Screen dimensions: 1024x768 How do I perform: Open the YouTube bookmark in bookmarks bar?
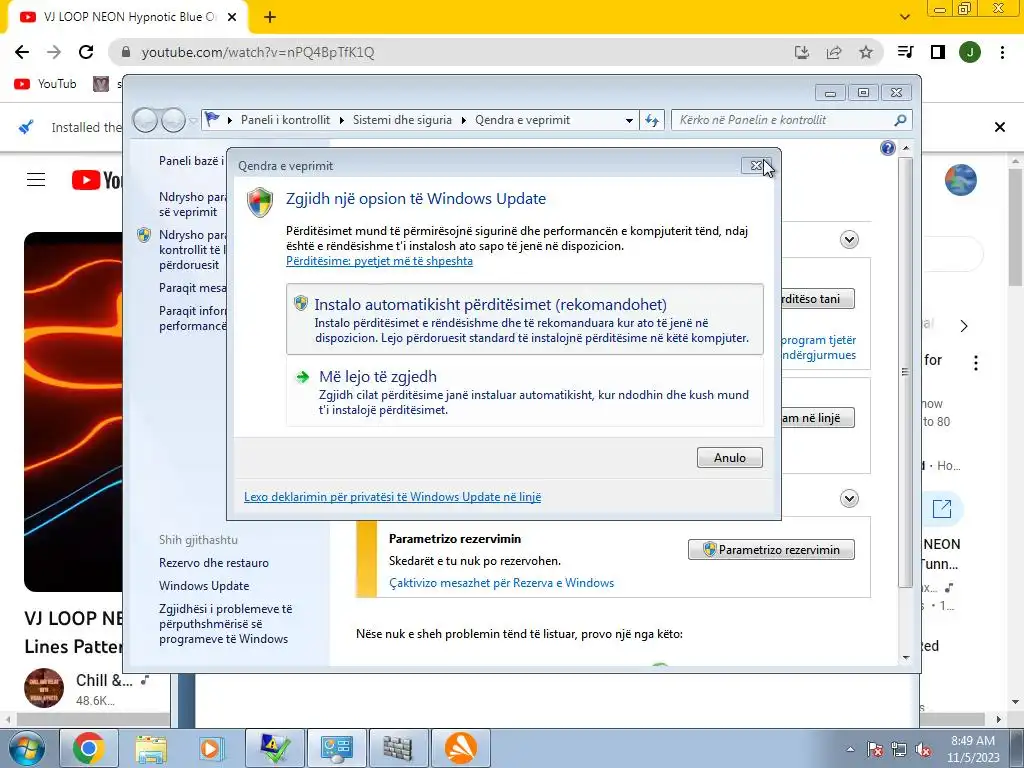(x=46, y=84)
